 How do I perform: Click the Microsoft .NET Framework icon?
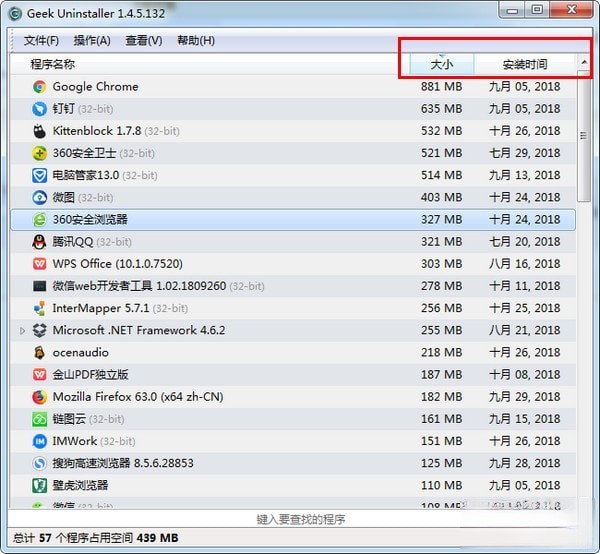(39, 331)
